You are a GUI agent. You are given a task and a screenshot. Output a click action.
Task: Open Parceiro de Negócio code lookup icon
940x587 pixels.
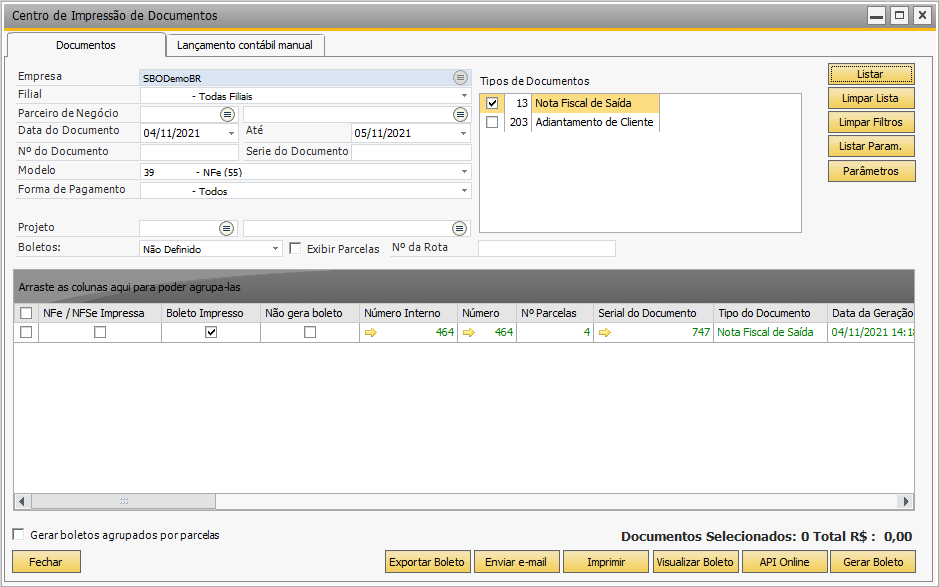[x=227, y=114]
